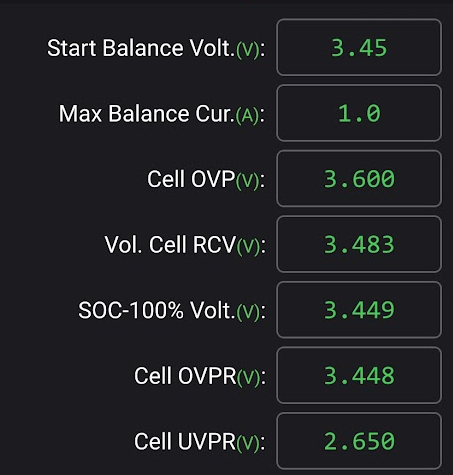Tap the (V) unit beside Cell OVP
Image resolution: width=453 pixels, height=475 pixels.
coord(248,181)
